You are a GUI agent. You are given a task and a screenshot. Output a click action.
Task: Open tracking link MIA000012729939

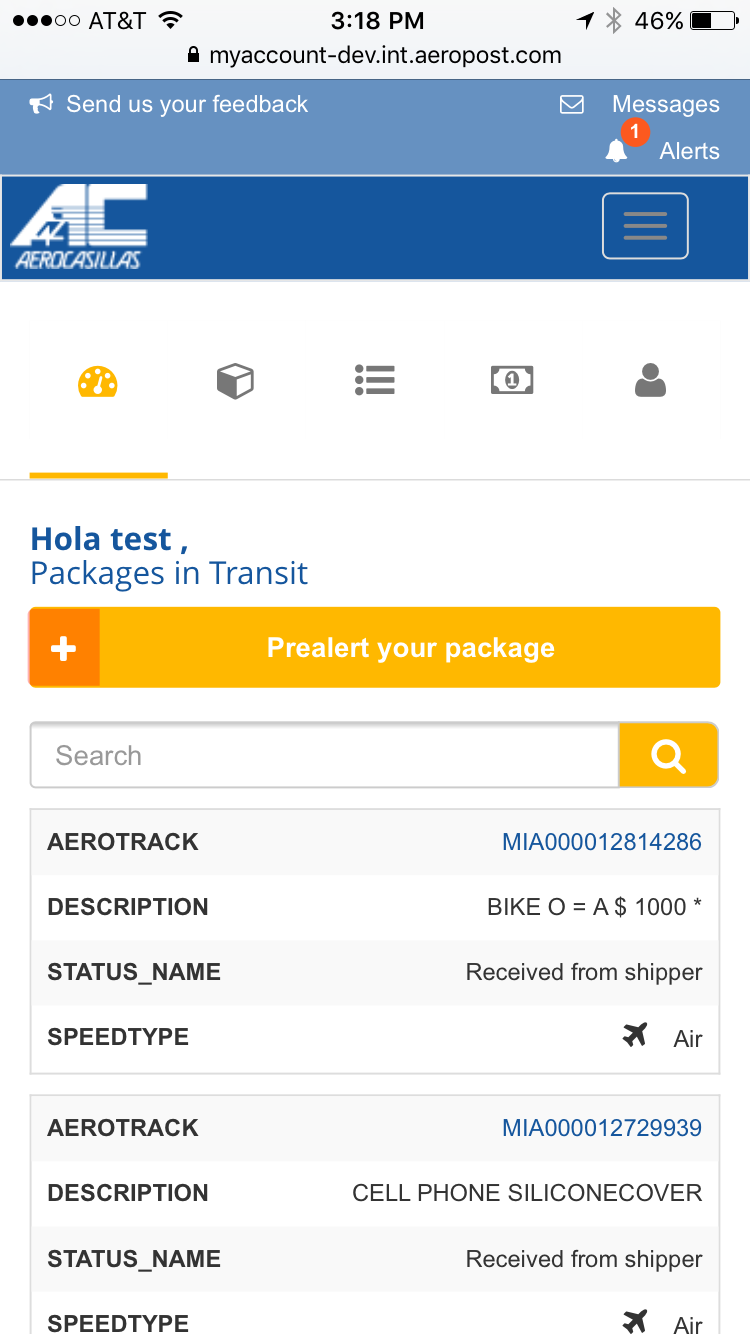tap(602, 1128)
